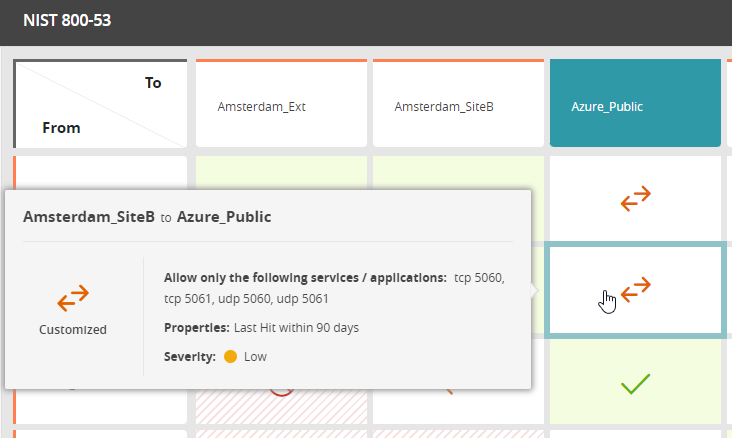Click the To/From corner header cell

click(100, 105)
